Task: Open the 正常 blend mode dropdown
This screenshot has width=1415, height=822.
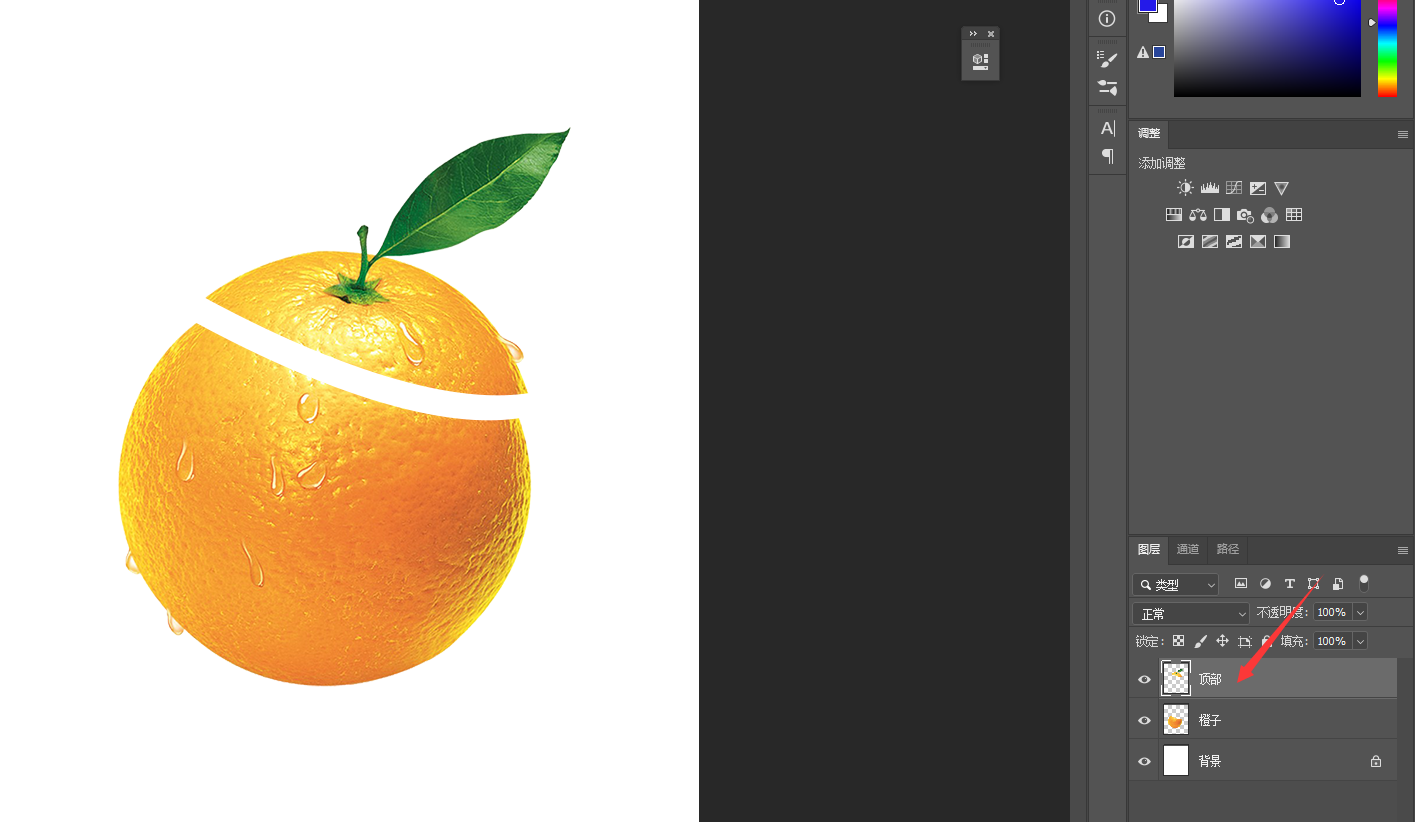Action: tap(1191, 613)
